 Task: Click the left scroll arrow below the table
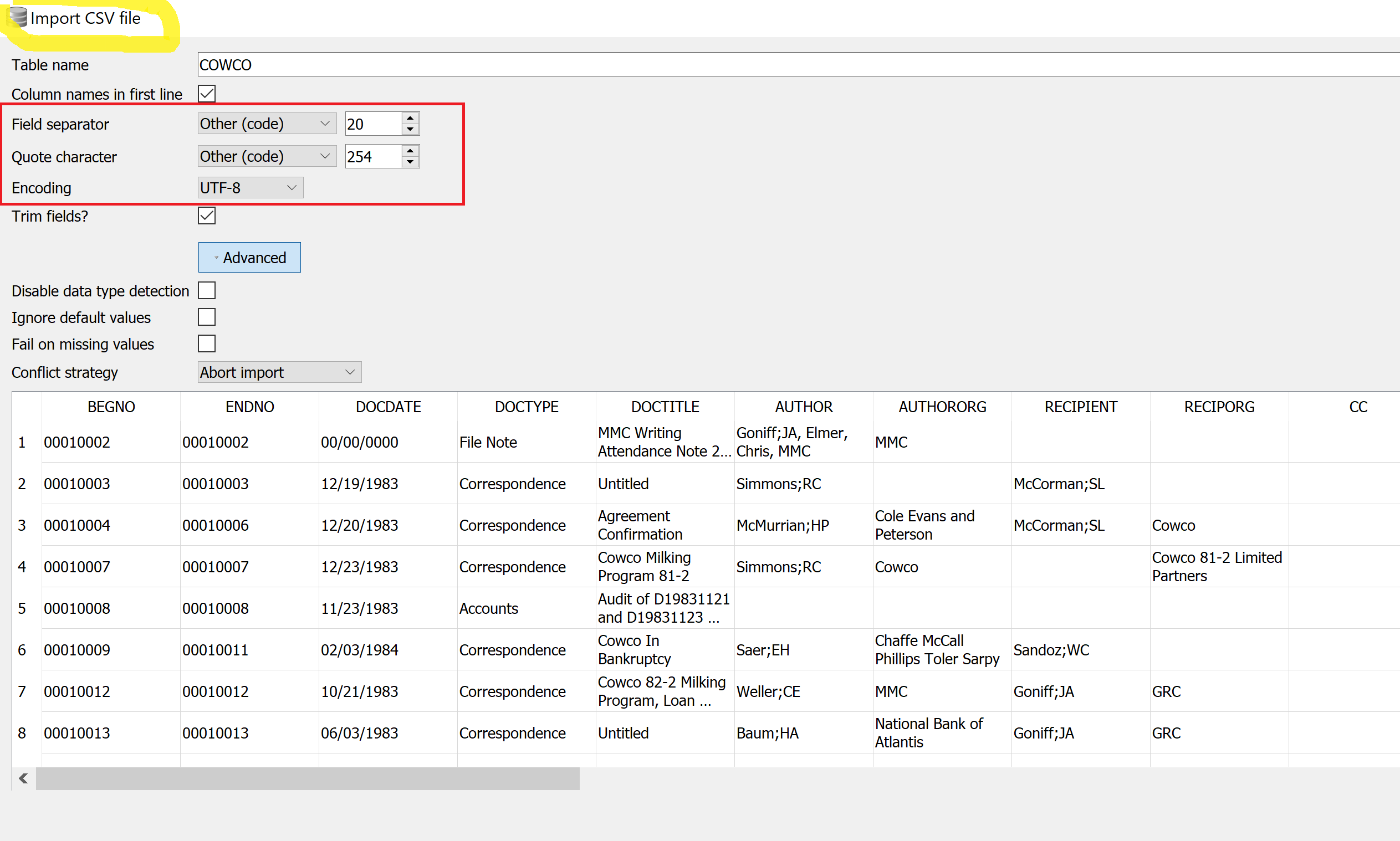(x=23, y=778)
